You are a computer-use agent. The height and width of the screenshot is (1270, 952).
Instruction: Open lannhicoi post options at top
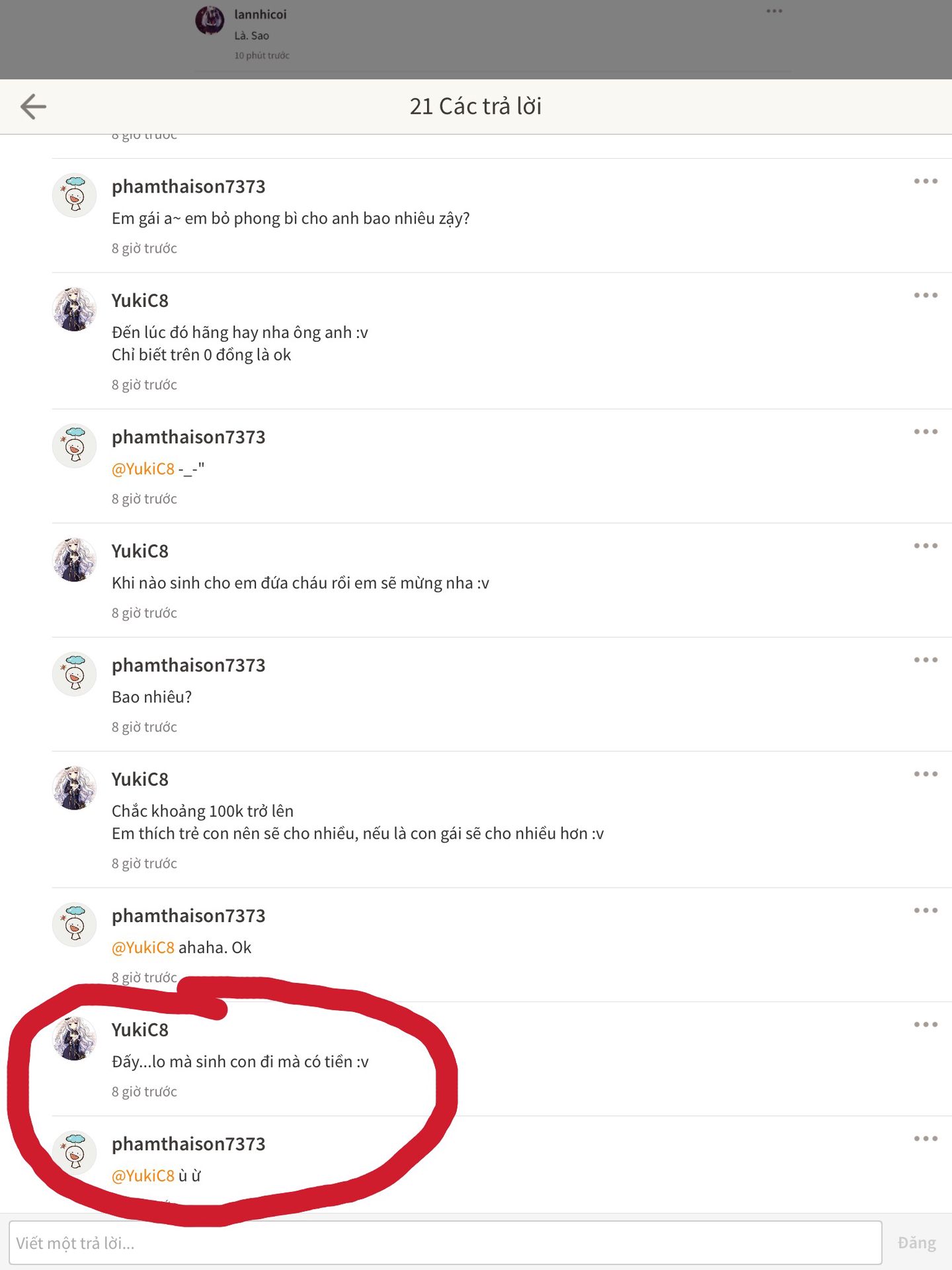tap(774, 11)
